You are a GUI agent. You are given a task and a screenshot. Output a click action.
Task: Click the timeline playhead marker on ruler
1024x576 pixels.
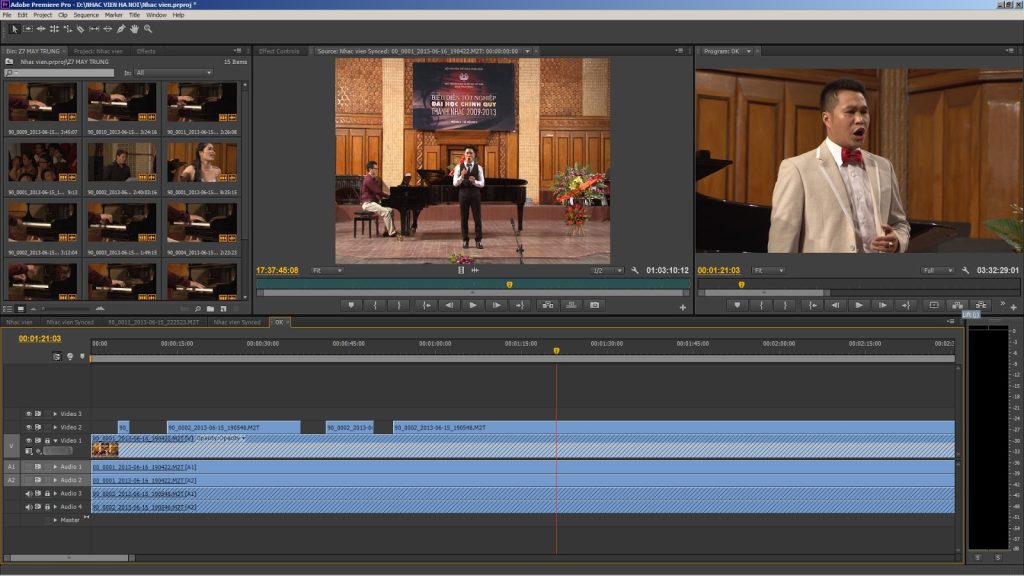click(556, 350)
